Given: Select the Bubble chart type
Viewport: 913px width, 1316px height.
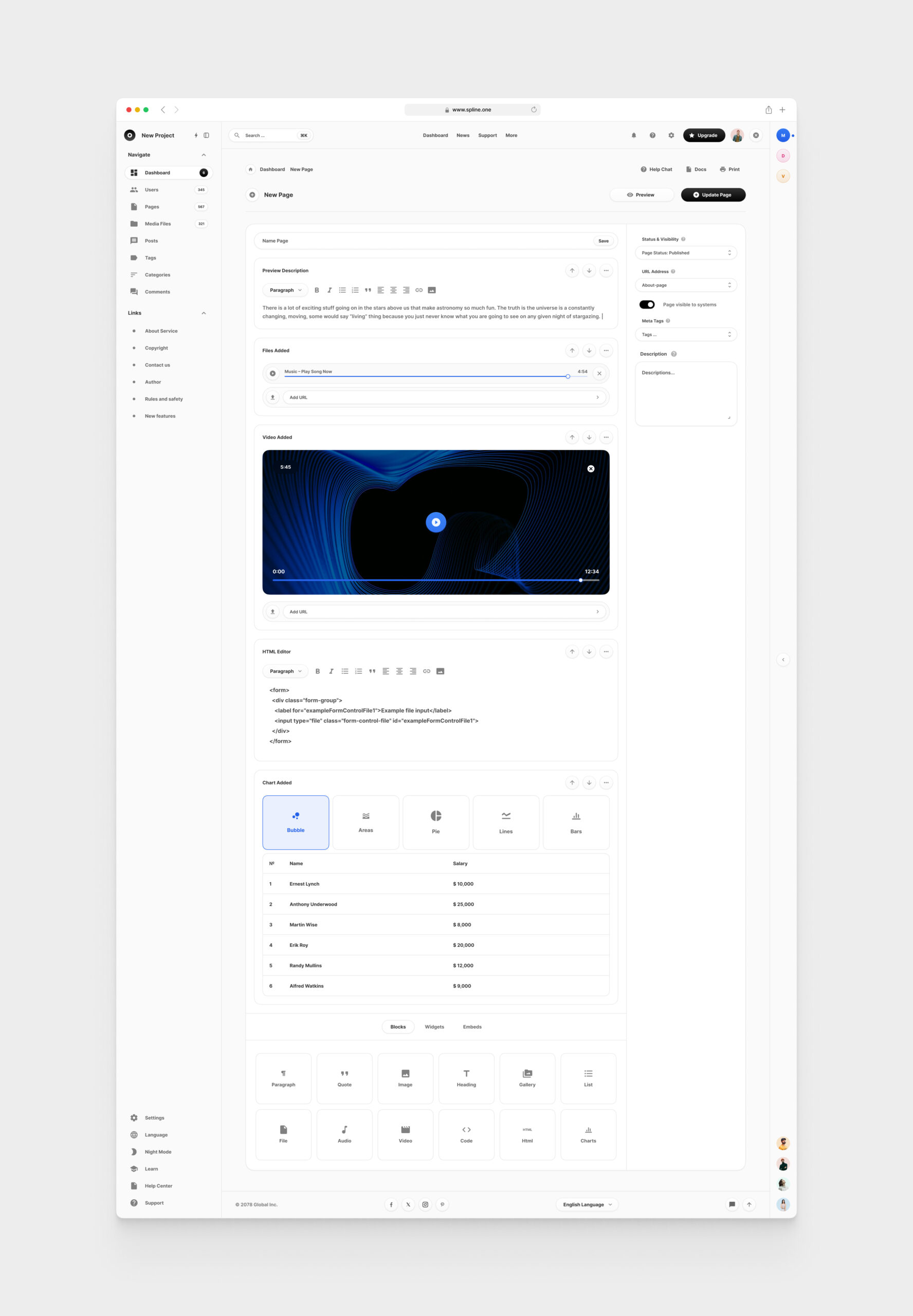Looking at the screenshot, I should [296, 822].
